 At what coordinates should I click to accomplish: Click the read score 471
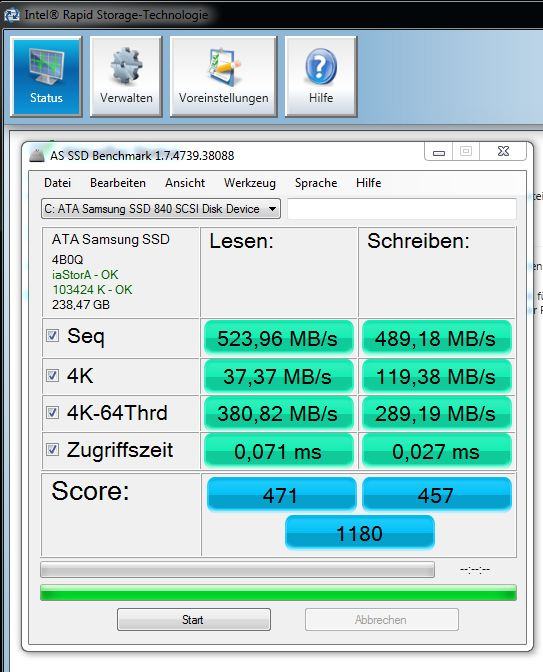(281, 494)
